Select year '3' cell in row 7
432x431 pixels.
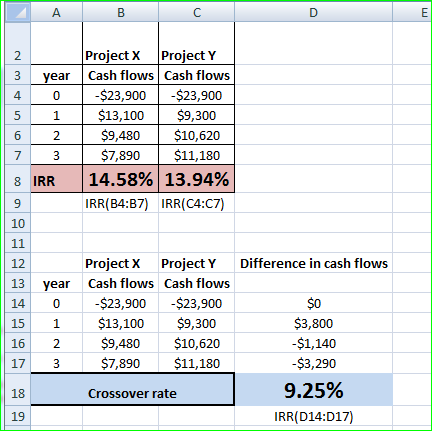click(56, 155)
